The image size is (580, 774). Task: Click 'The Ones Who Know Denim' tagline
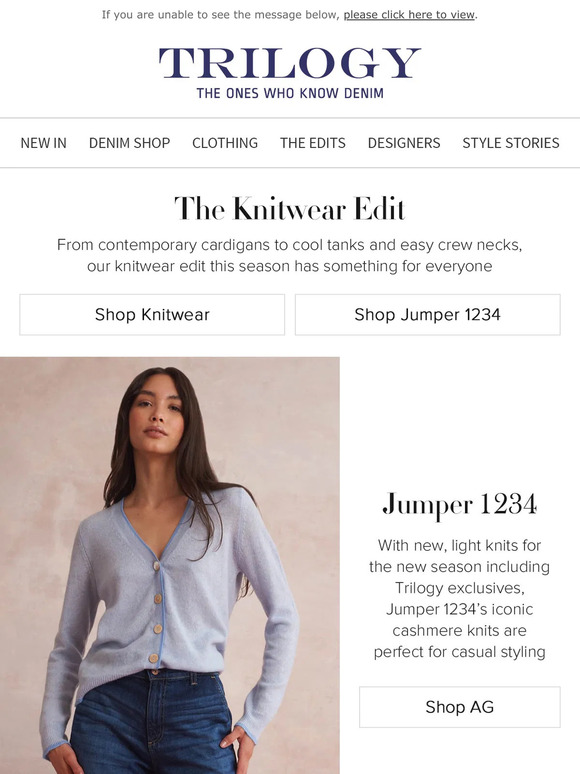pos(290,93)
